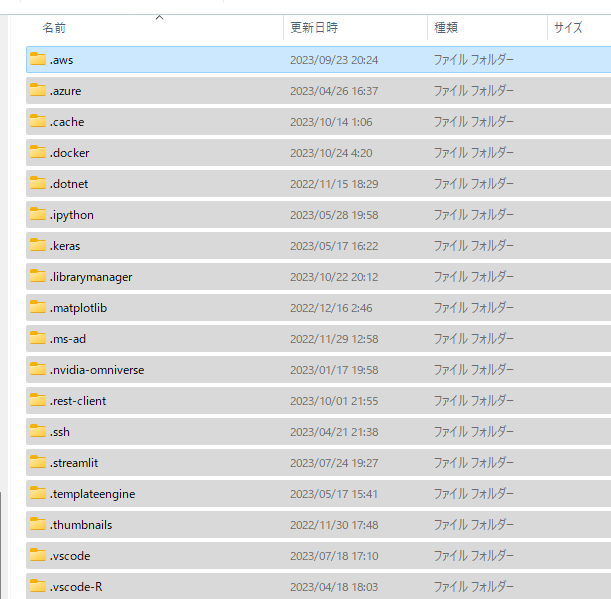Sort by the 名前 column header

pyautogui.click(x=54, y=28)
